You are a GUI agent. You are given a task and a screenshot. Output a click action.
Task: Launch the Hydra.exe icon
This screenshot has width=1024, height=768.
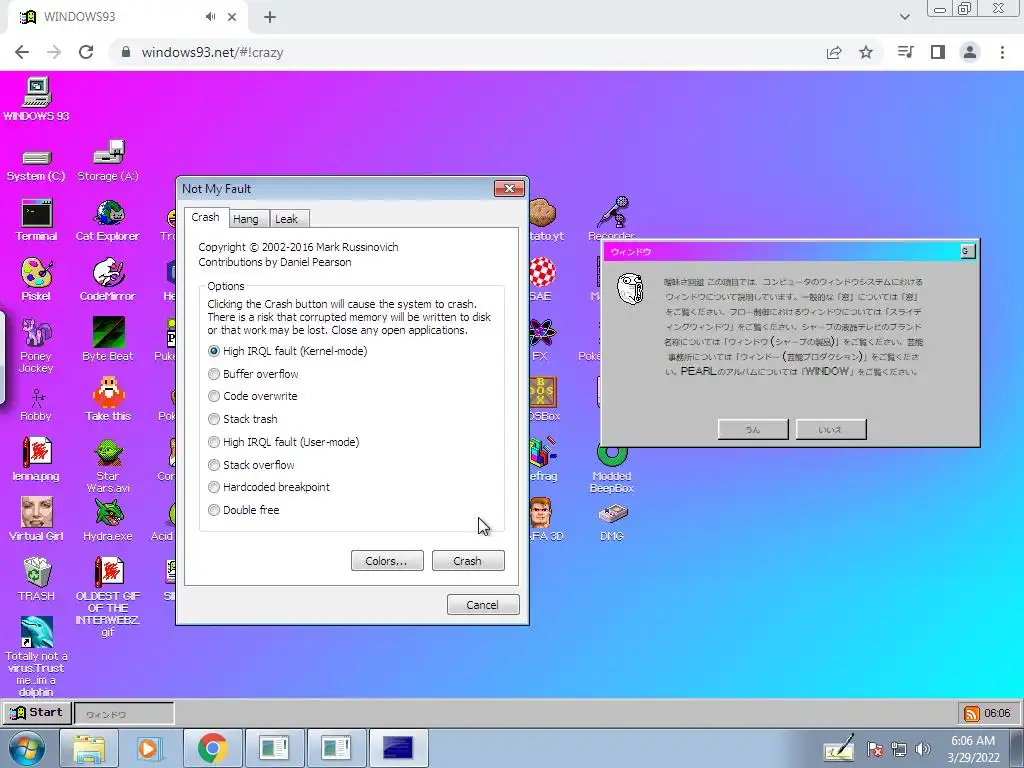click(108, 519)
